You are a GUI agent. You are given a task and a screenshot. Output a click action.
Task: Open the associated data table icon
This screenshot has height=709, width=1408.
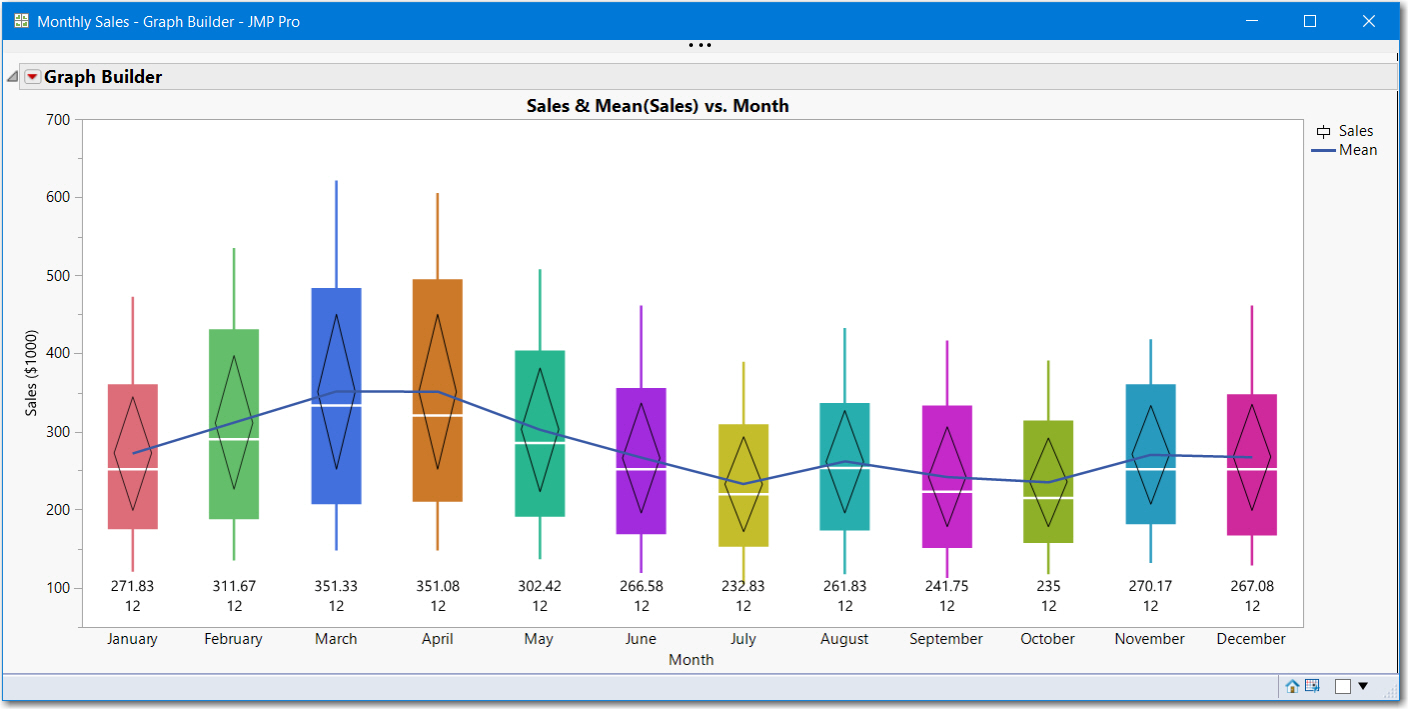(x=1312, y=686)
